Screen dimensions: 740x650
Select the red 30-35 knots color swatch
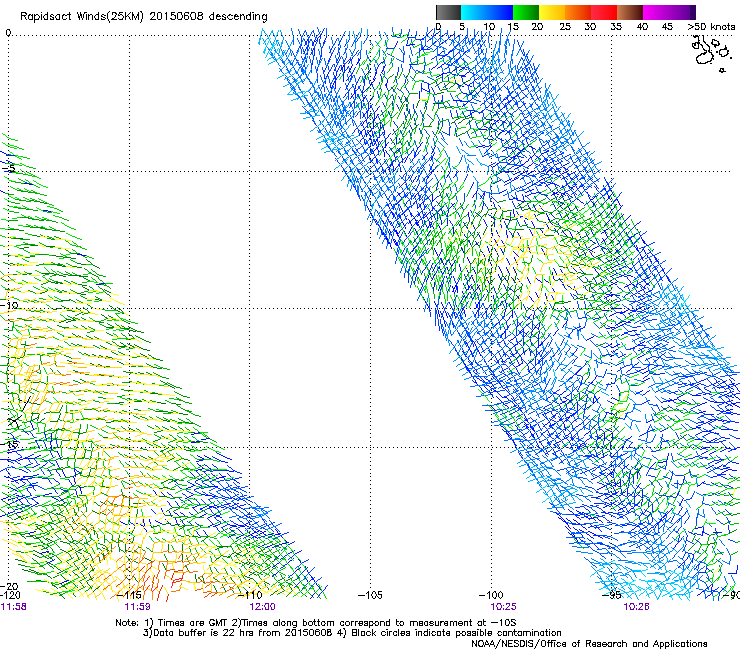[604, 12]
